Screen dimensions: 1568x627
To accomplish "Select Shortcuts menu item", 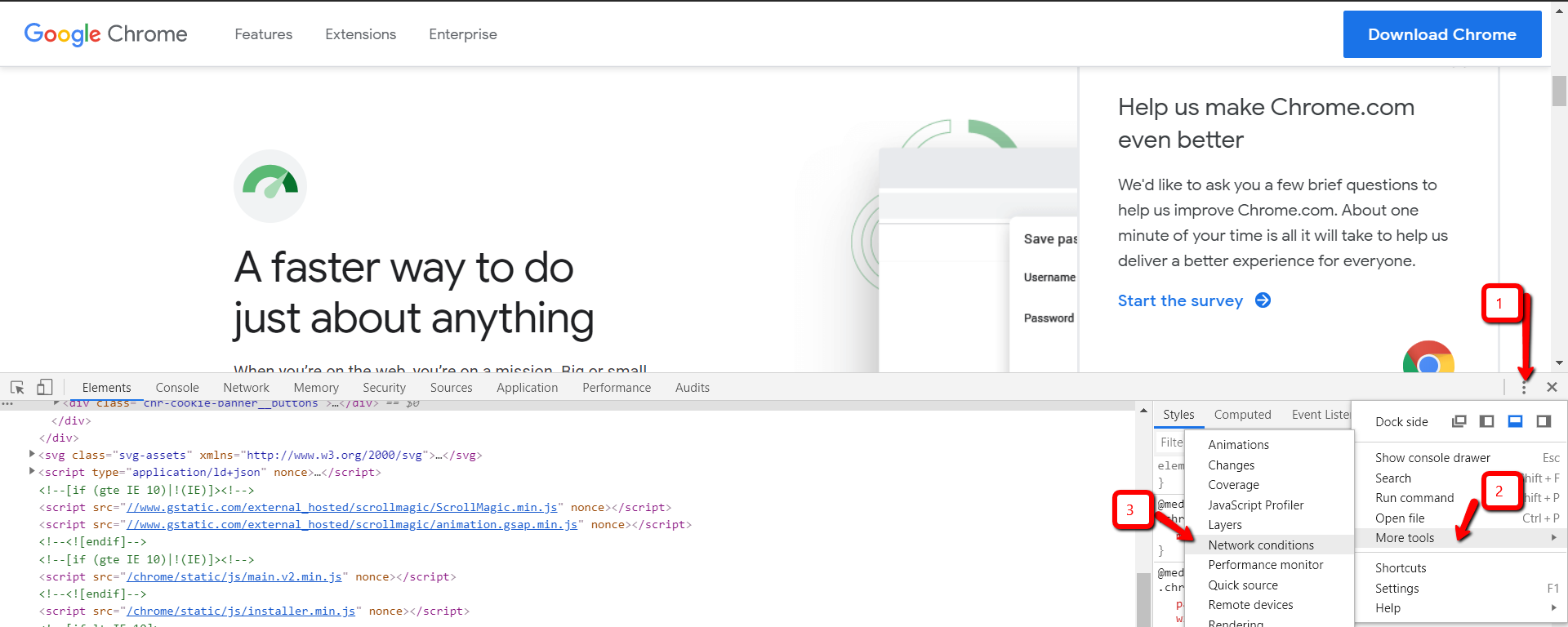I will (x=1460, y=568).
